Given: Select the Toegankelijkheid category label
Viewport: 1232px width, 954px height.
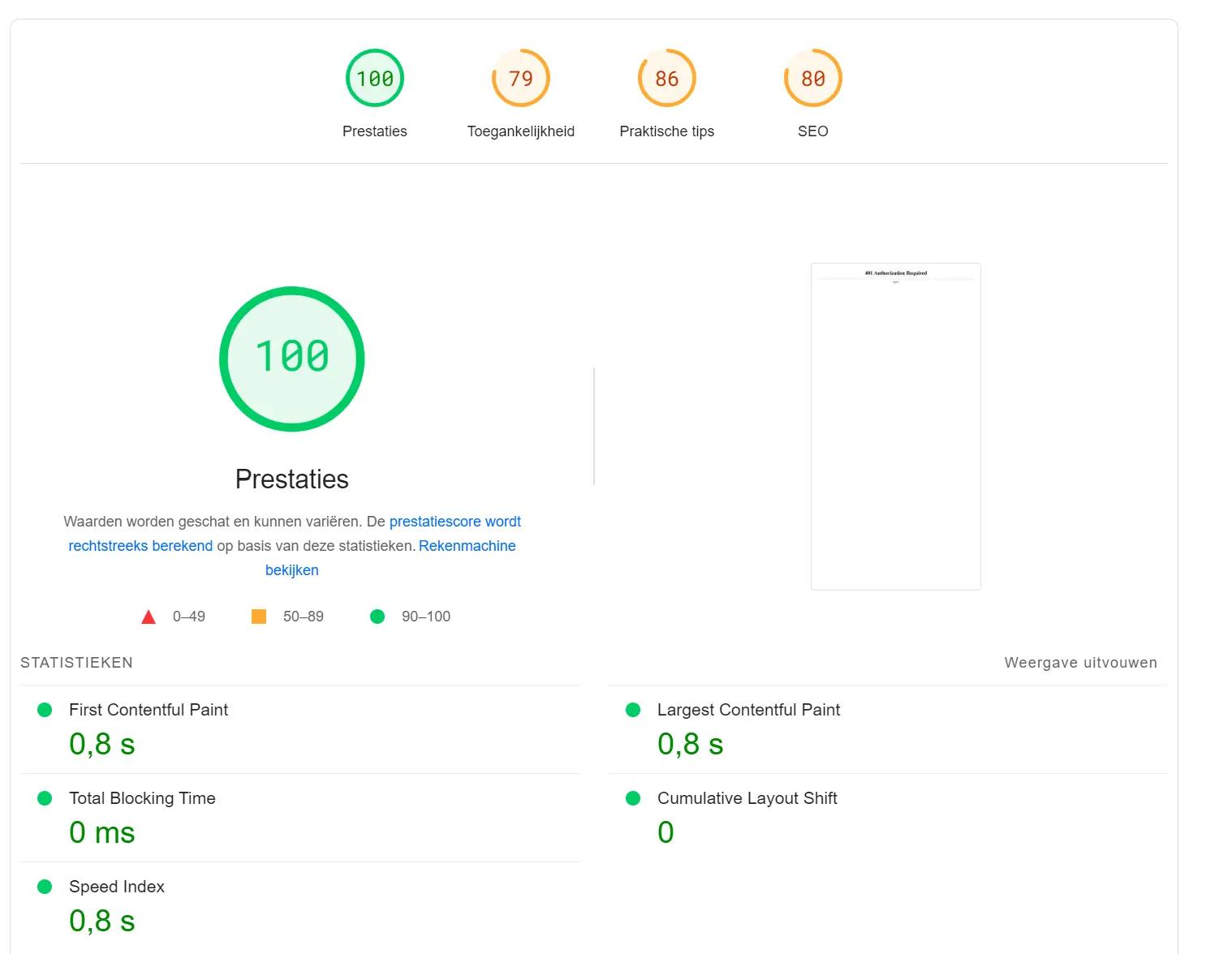Looking at the screenshot, I should pyautogui.click(x=520, y=131).
